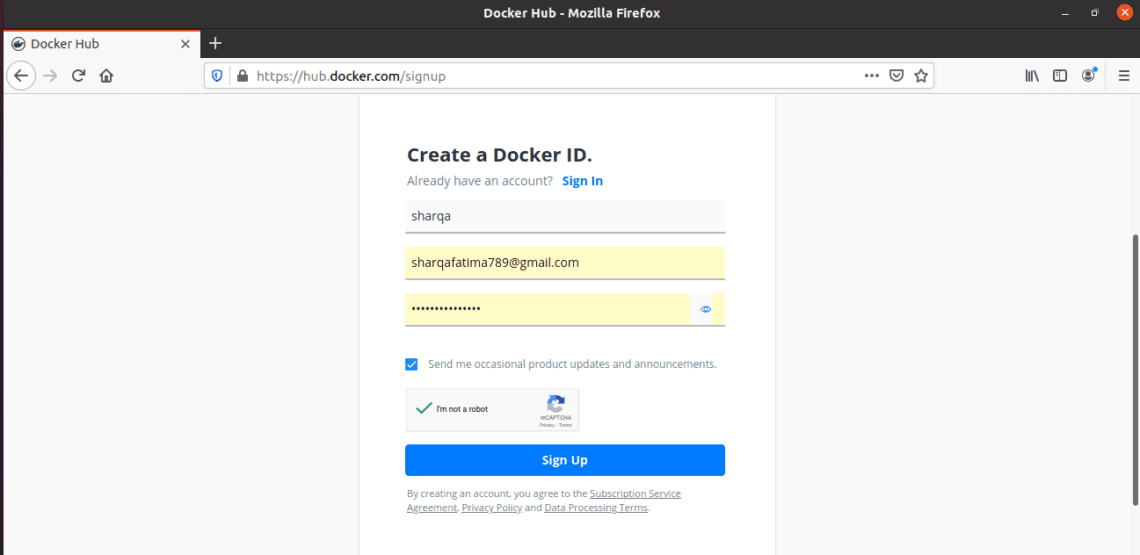Open the page actions three-dot menu
The width and height of the screenshot is (1140, 555).
[872, 76]
